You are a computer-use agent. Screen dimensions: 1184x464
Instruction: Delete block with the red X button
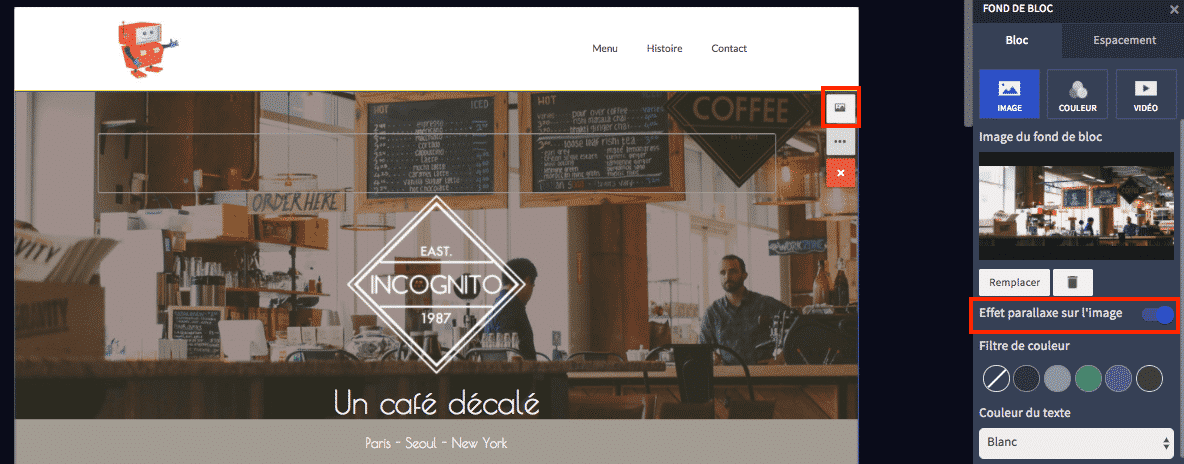tap(840, 173)
